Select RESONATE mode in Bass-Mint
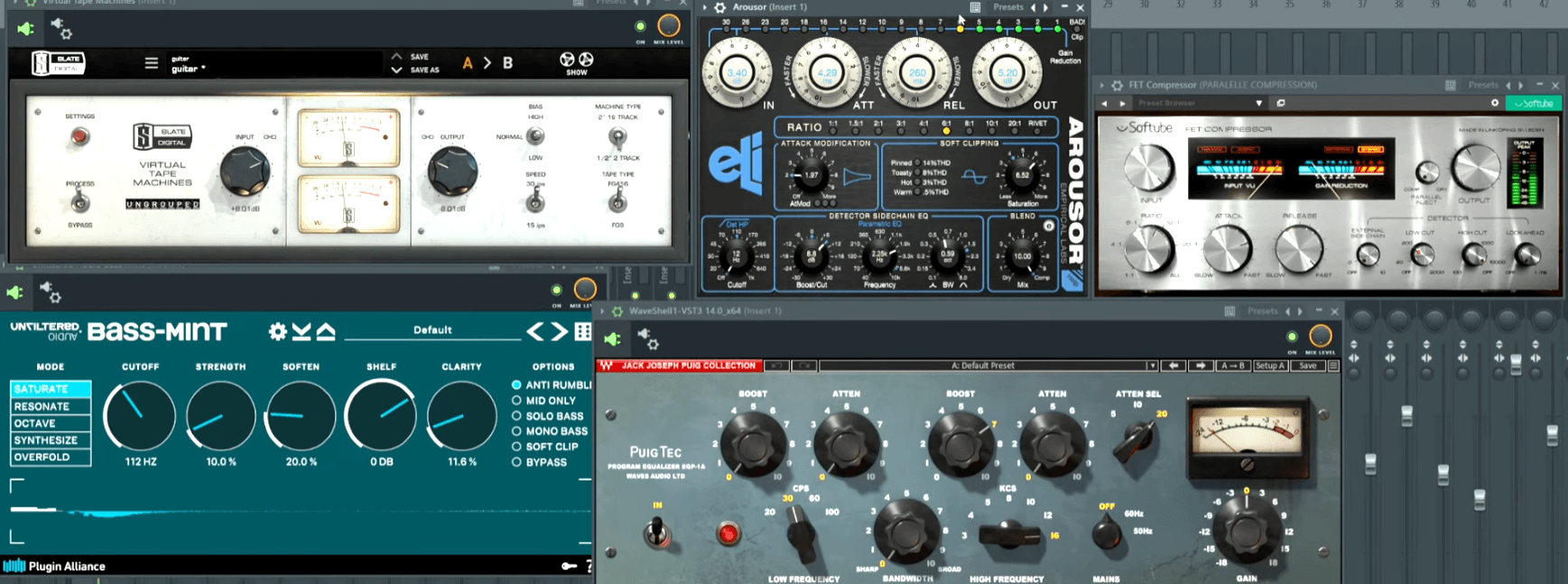Image resolution: width=1568 pixels, height=584 pixels. coord(51,406)
